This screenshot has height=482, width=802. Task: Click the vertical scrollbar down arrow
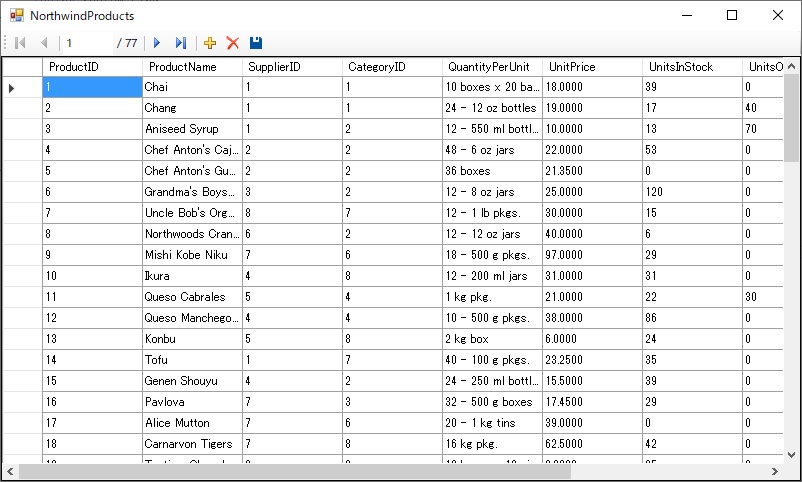791,454
